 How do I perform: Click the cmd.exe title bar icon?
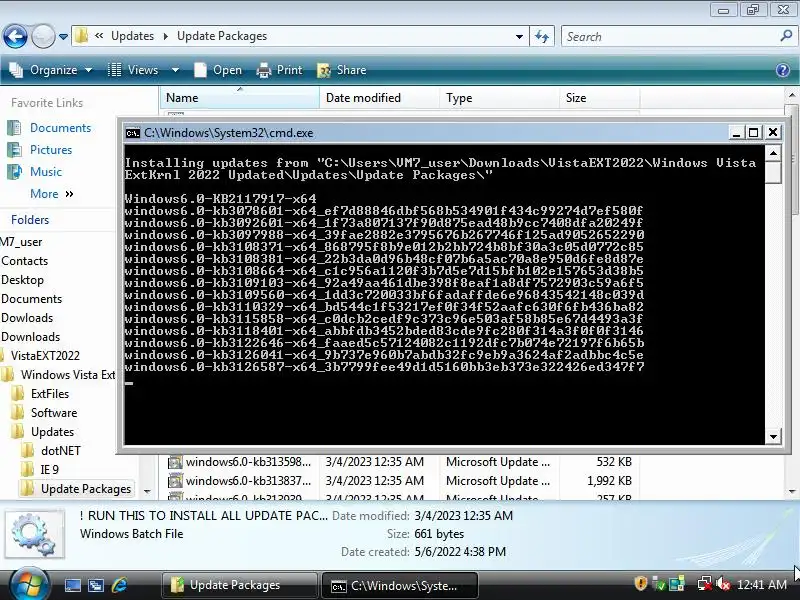coord(133,133)
